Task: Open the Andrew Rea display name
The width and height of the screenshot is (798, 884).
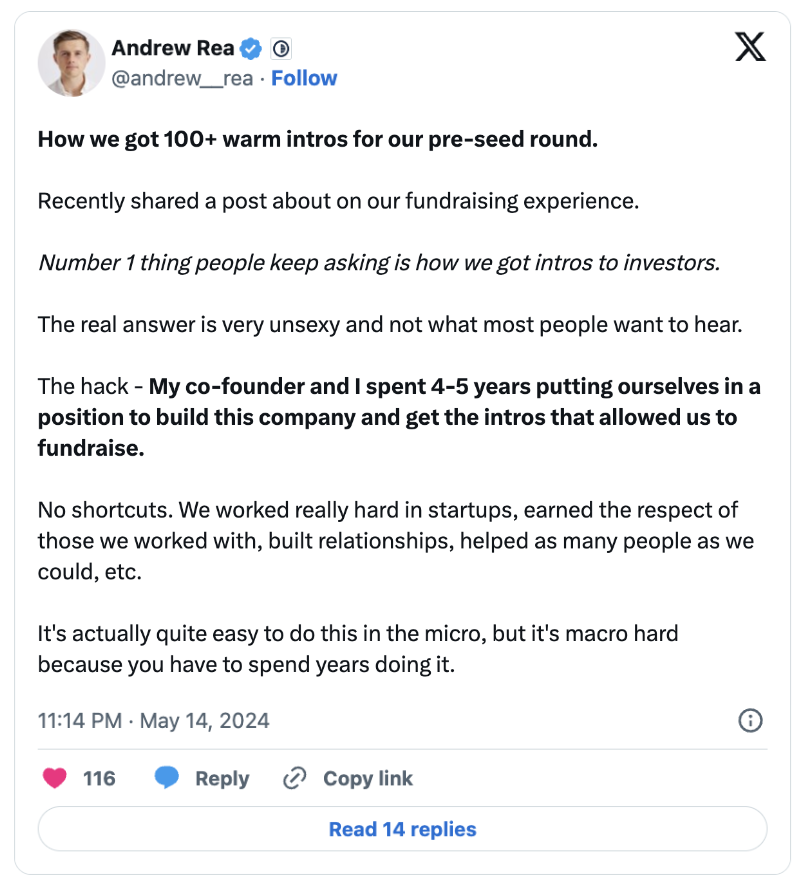Action: [173, 48]
